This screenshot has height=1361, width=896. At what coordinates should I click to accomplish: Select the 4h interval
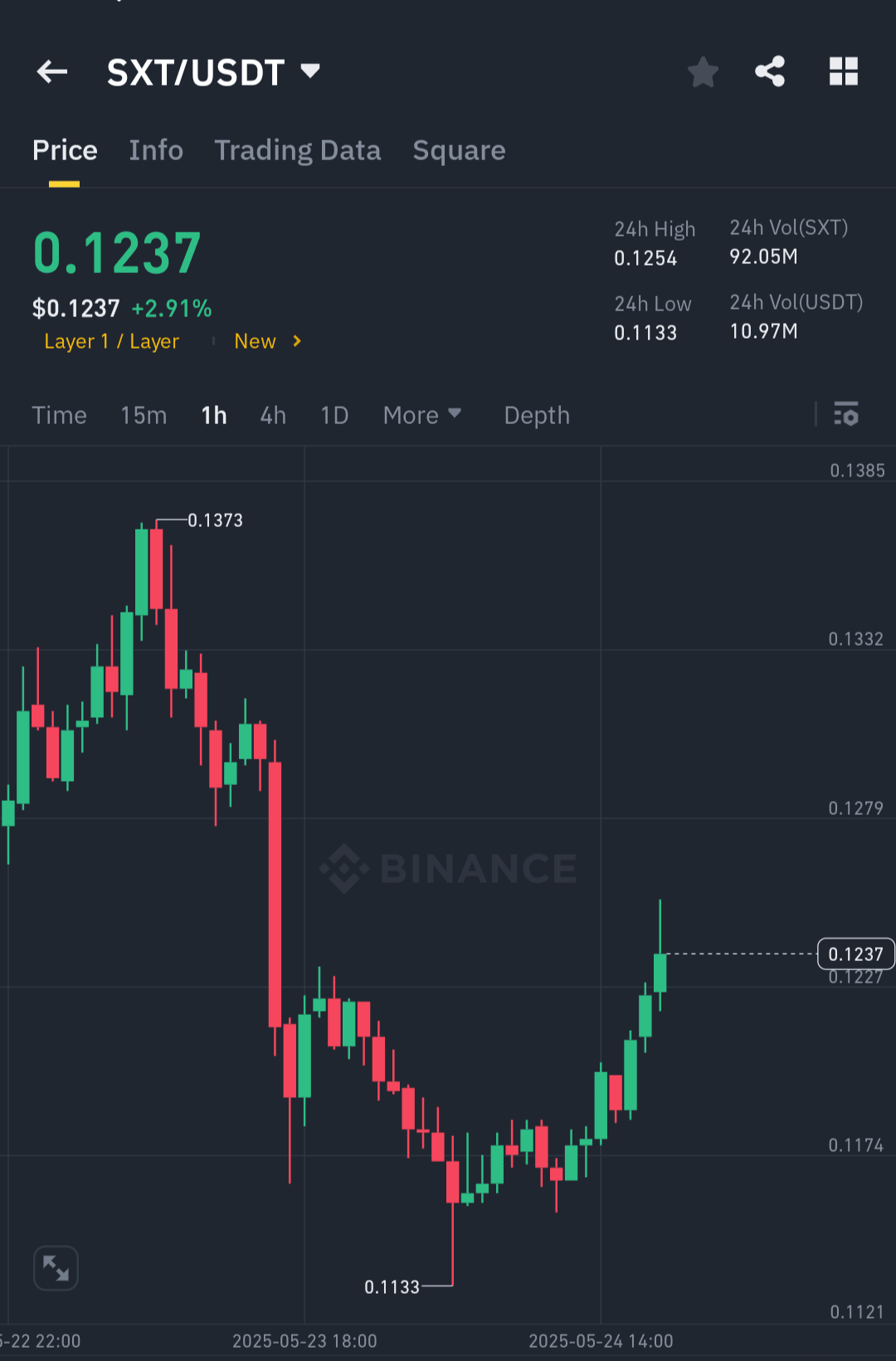(x=273, y=415)
